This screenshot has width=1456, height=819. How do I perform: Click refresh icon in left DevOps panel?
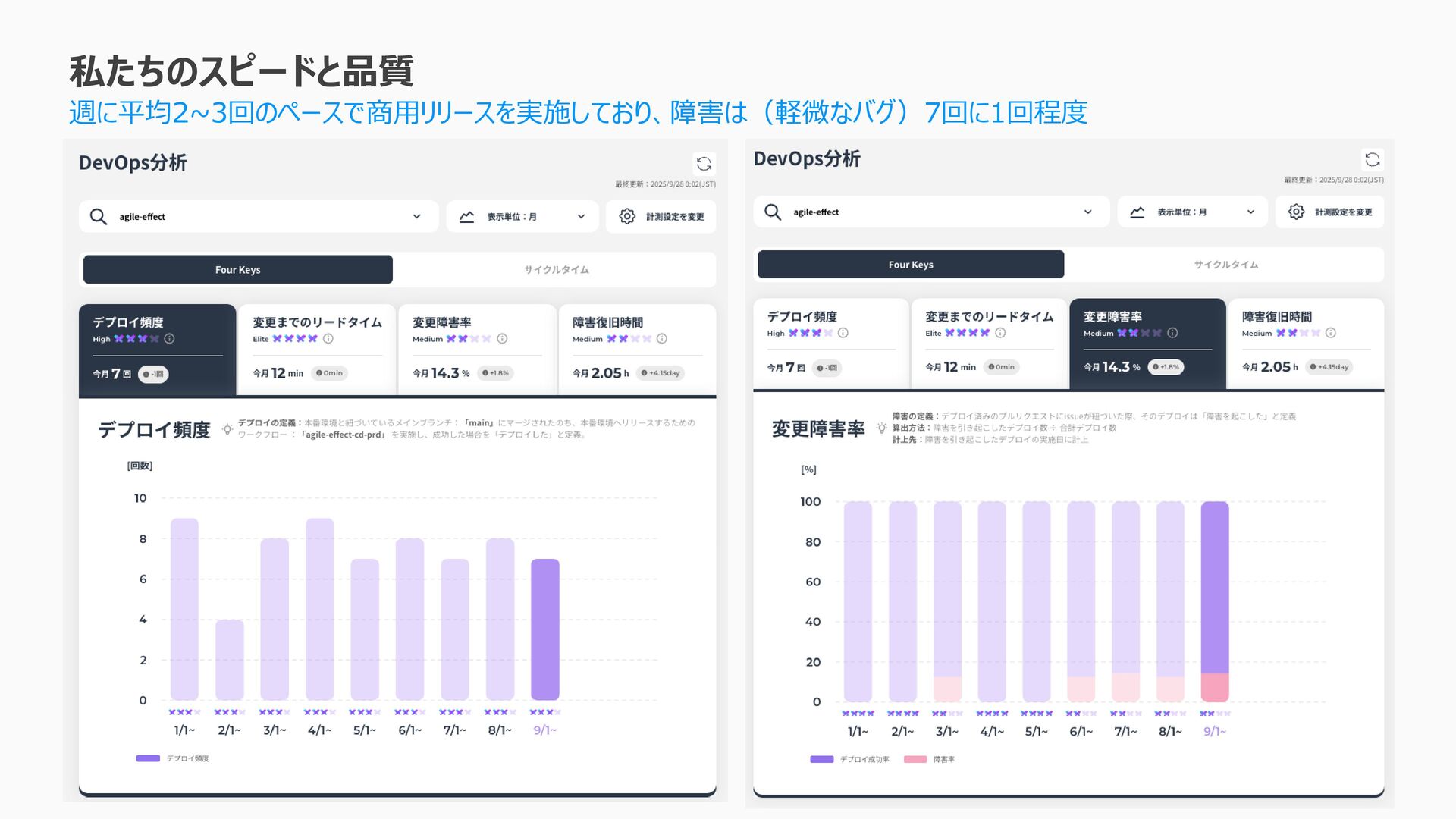[x=704, y=164]
